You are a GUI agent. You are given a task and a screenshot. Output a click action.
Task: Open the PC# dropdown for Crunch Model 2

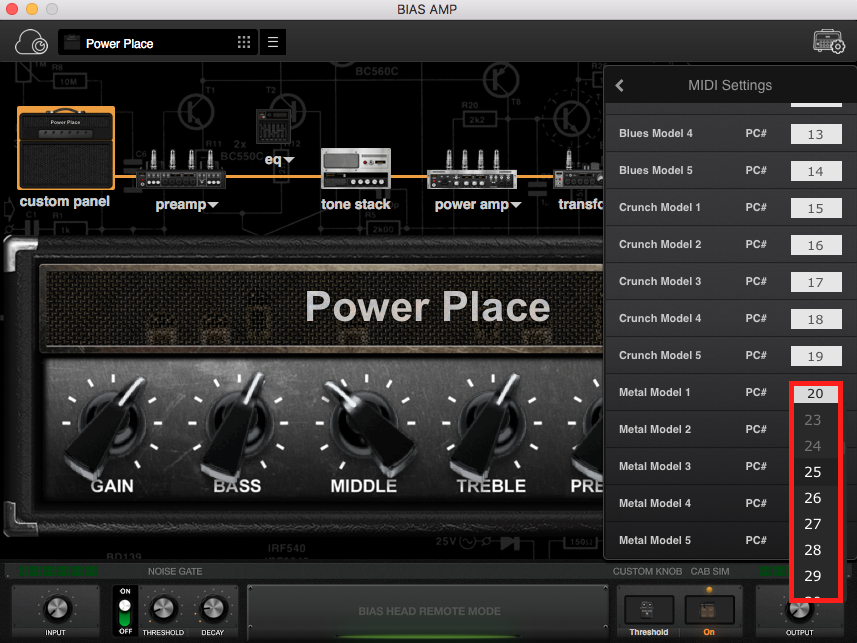[816, 245]
